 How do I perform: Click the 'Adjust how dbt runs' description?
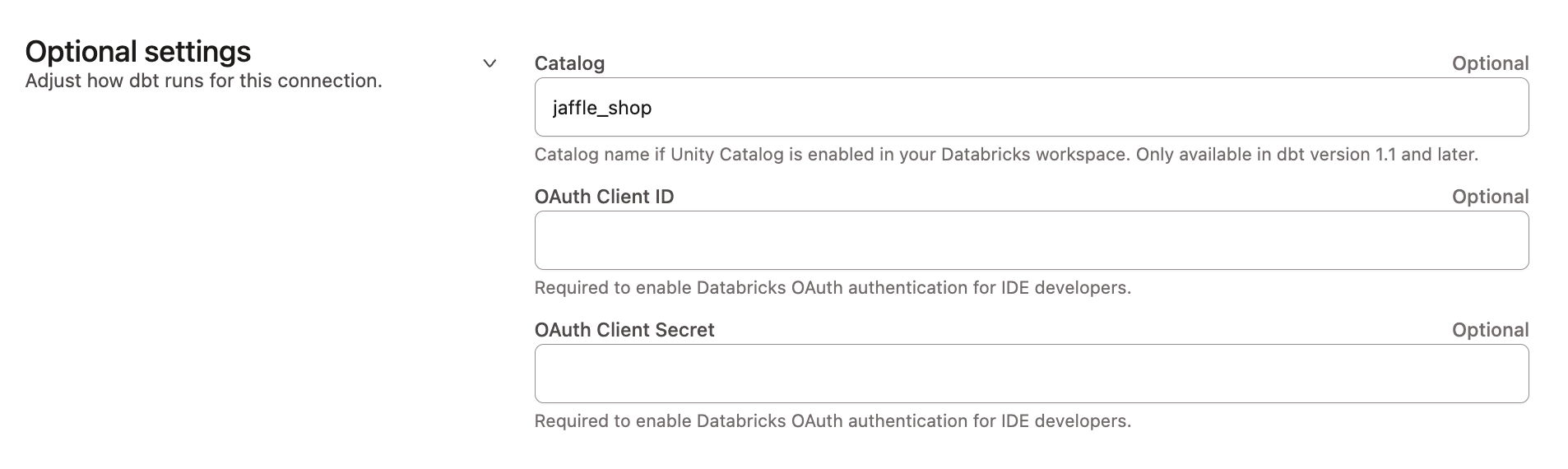pyautogui.click(x=203, y=81)
